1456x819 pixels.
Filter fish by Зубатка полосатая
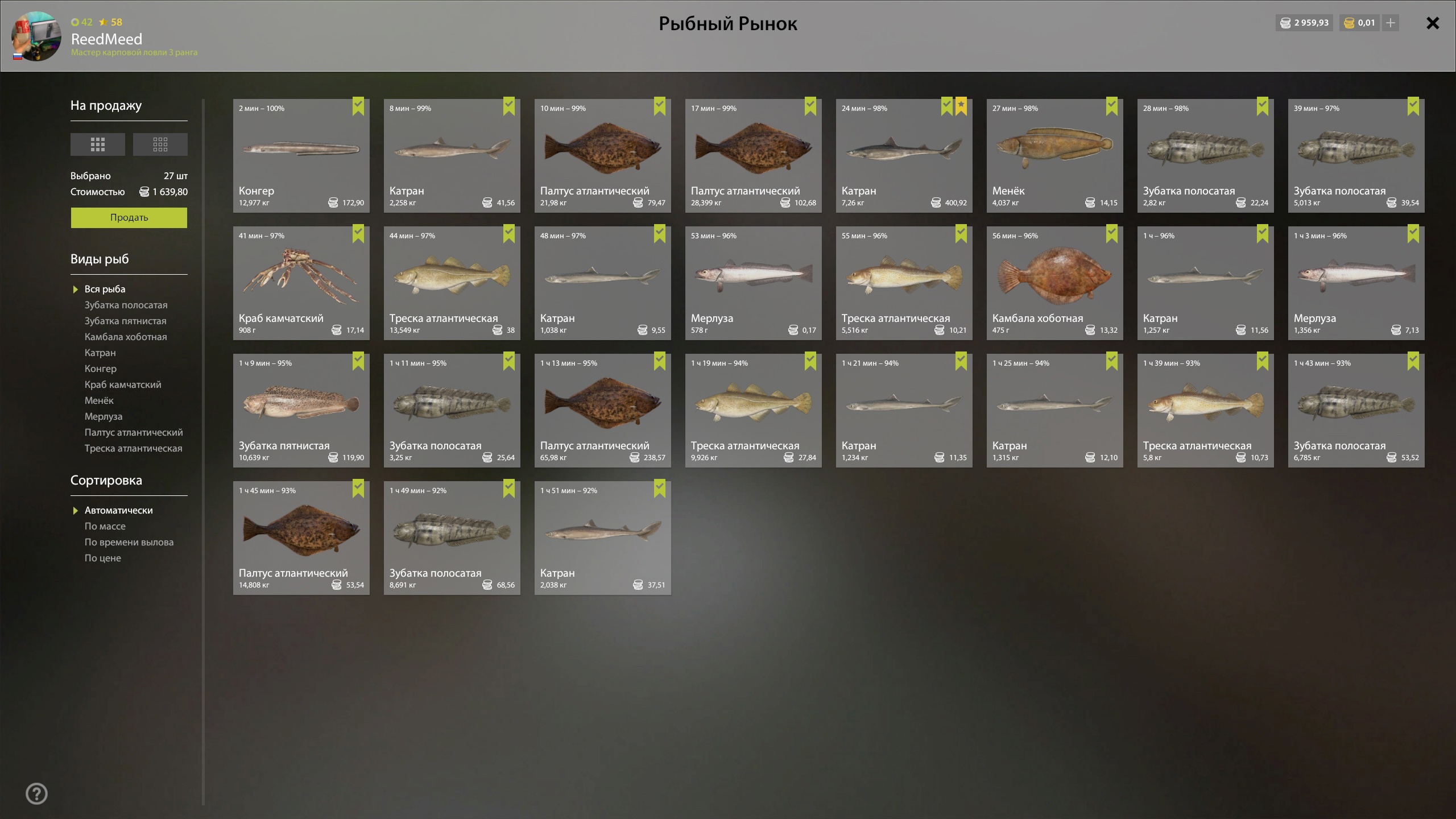[126, 305]
